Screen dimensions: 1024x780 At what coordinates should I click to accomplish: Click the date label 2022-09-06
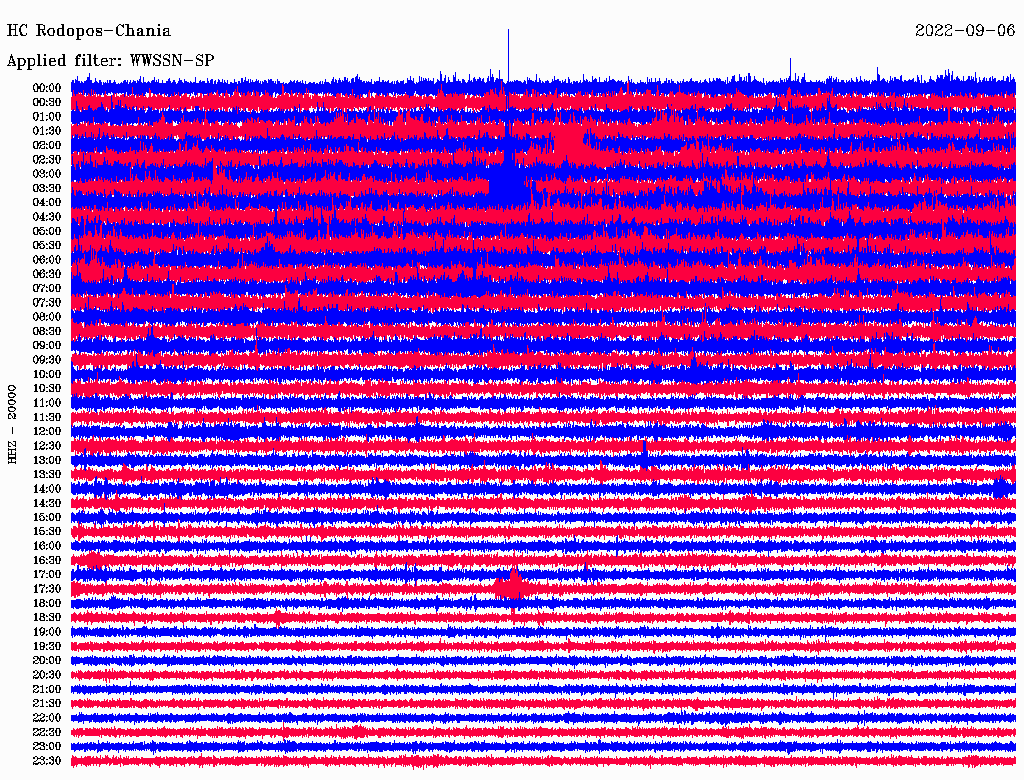(x=965, y=31)
